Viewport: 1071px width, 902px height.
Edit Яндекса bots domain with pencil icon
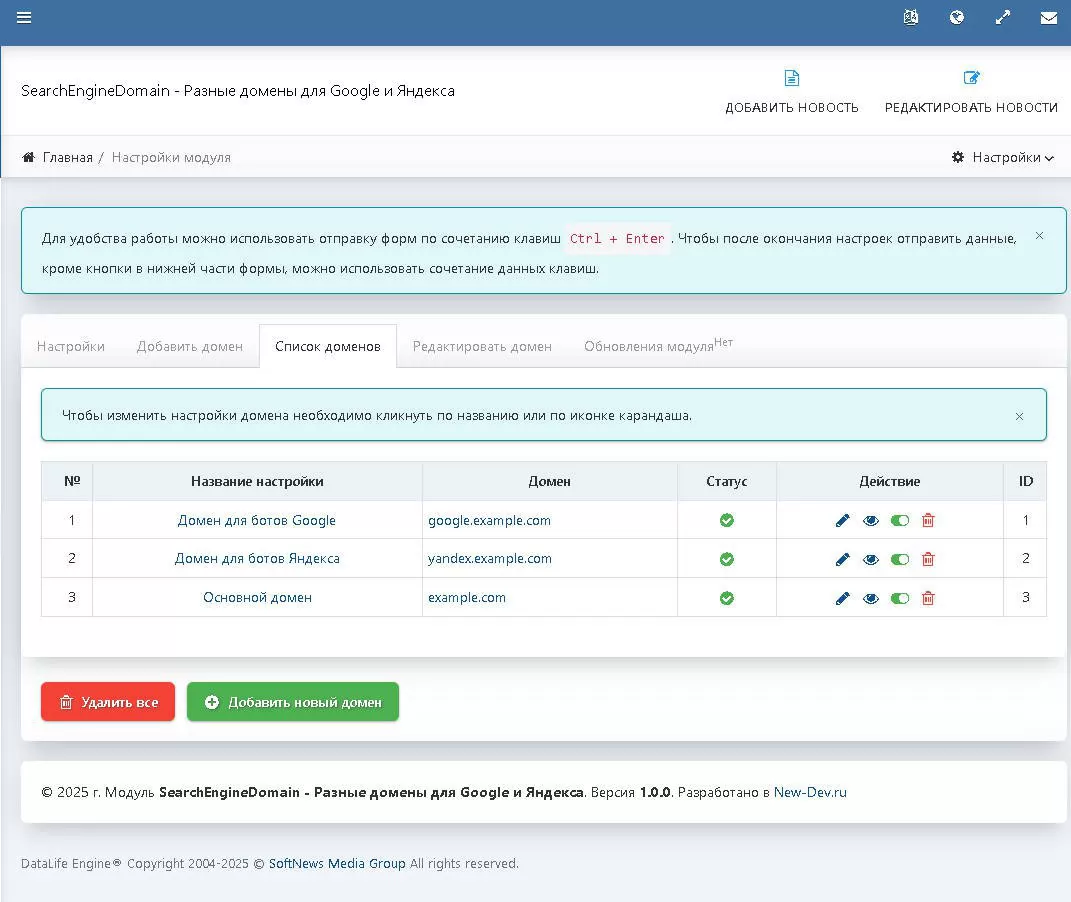pos(842,559)
